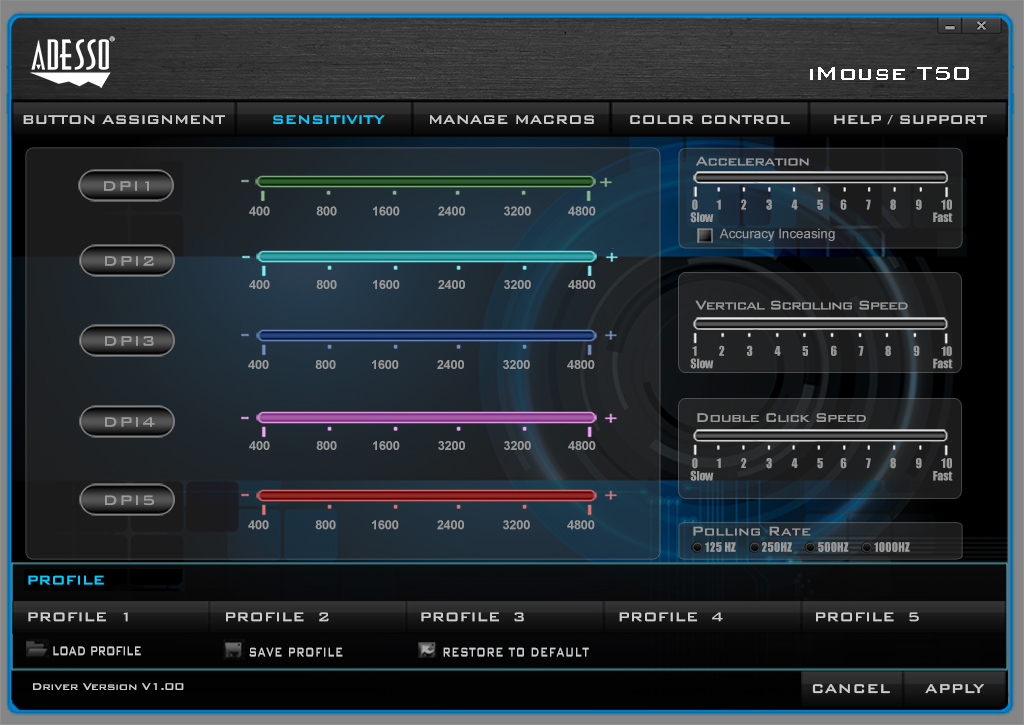Click the red plus on DPI5 slider

610,495
